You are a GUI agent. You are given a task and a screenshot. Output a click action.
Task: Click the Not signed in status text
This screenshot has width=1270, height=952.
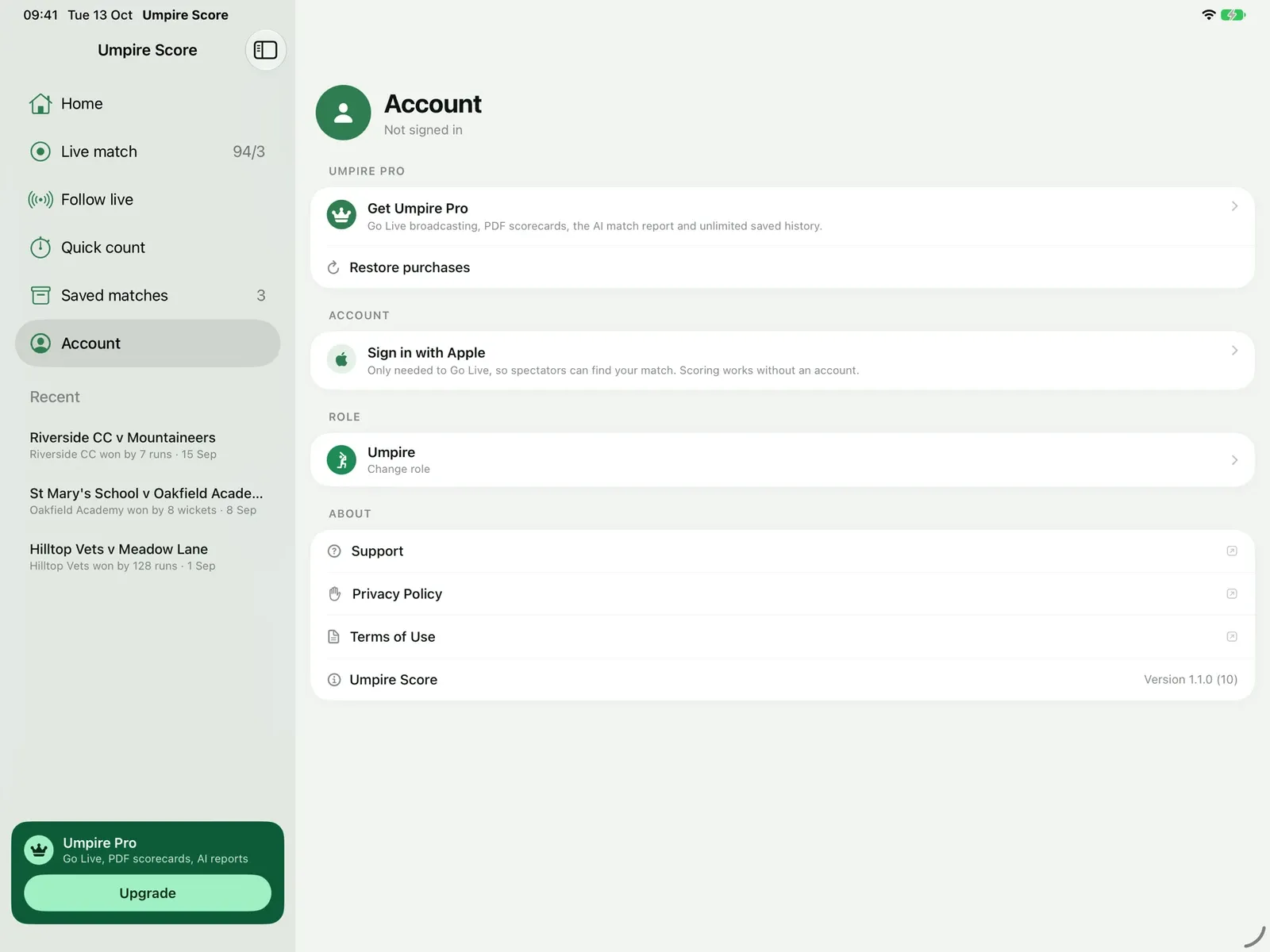point(423,130)
